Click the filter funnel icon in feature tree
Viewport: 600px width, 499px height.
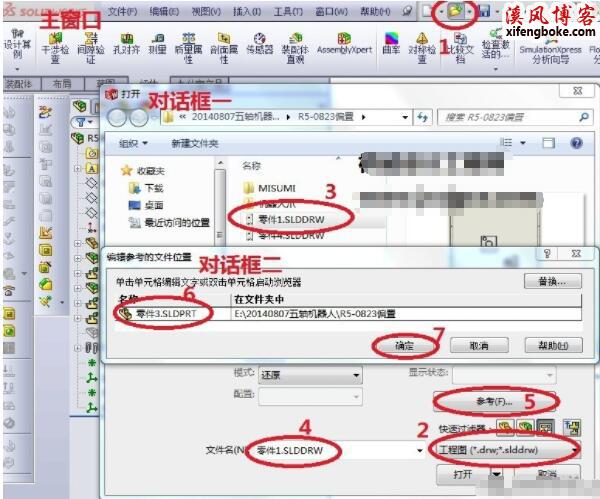tap(81, 122)
